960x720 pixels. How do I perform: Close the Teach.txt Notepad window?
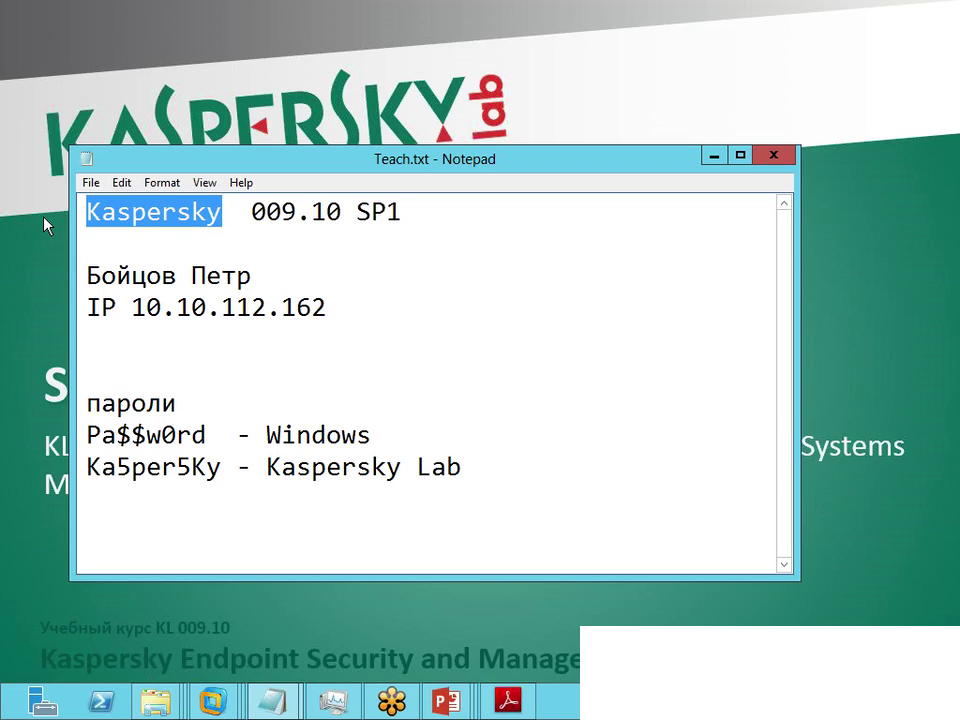pyautogui.click(x=774, y=156)
